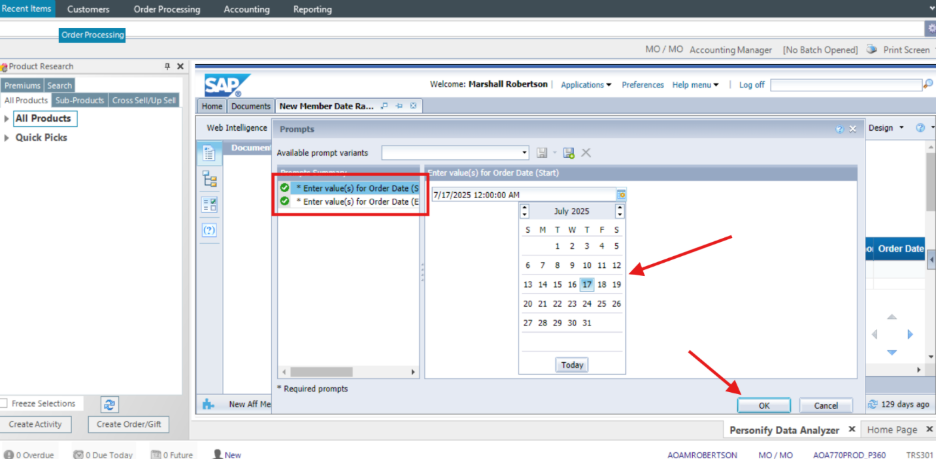Select July 24 in the calendar

coord(587,303)
